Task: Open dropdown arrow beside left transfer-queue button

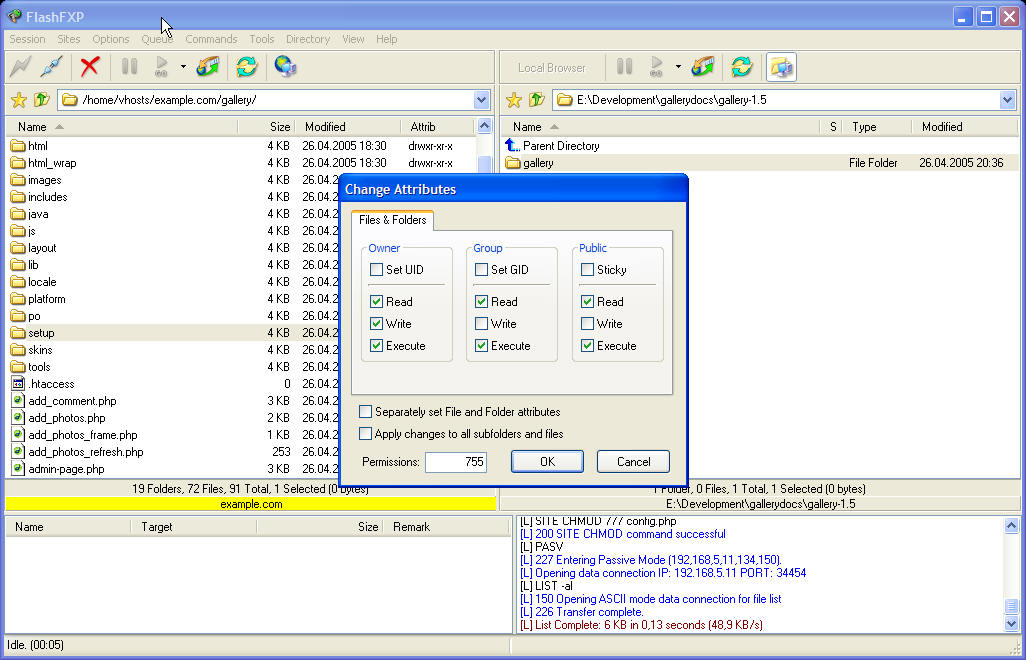Action: click(x=183, y=67)
